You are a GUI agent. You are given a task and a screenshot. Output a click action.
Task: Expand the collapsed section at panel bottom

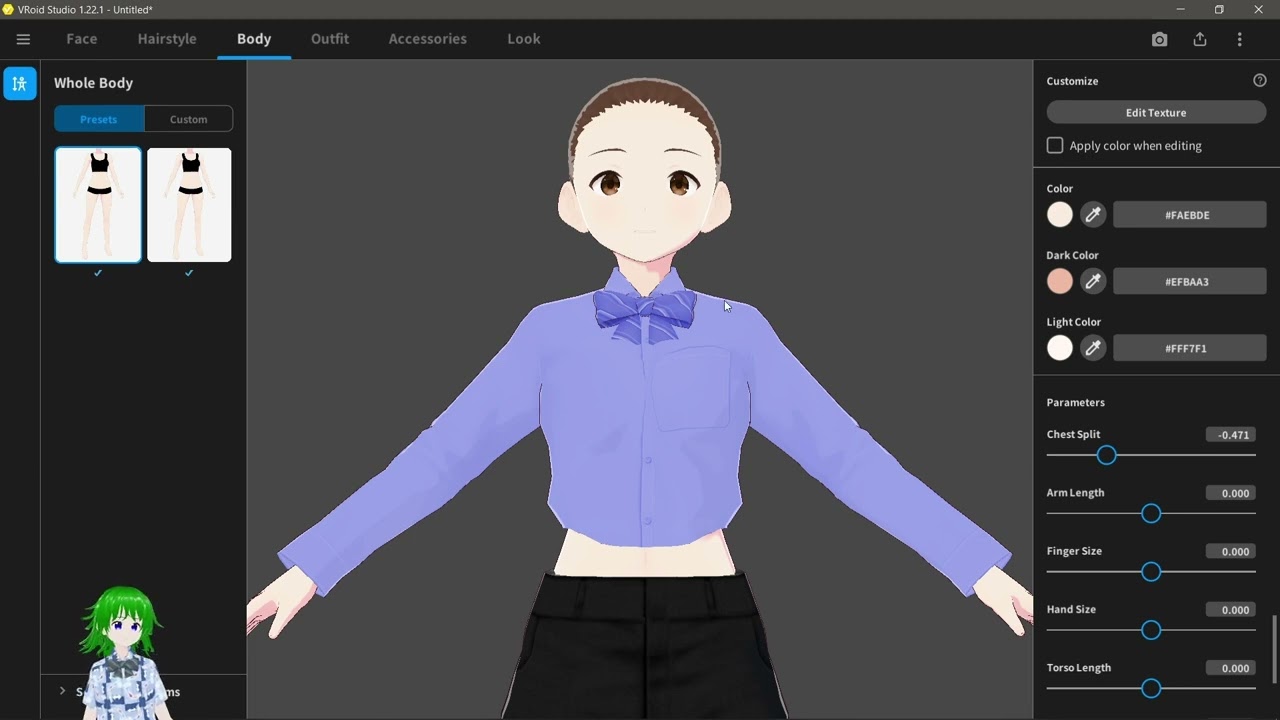pos(62,691)
